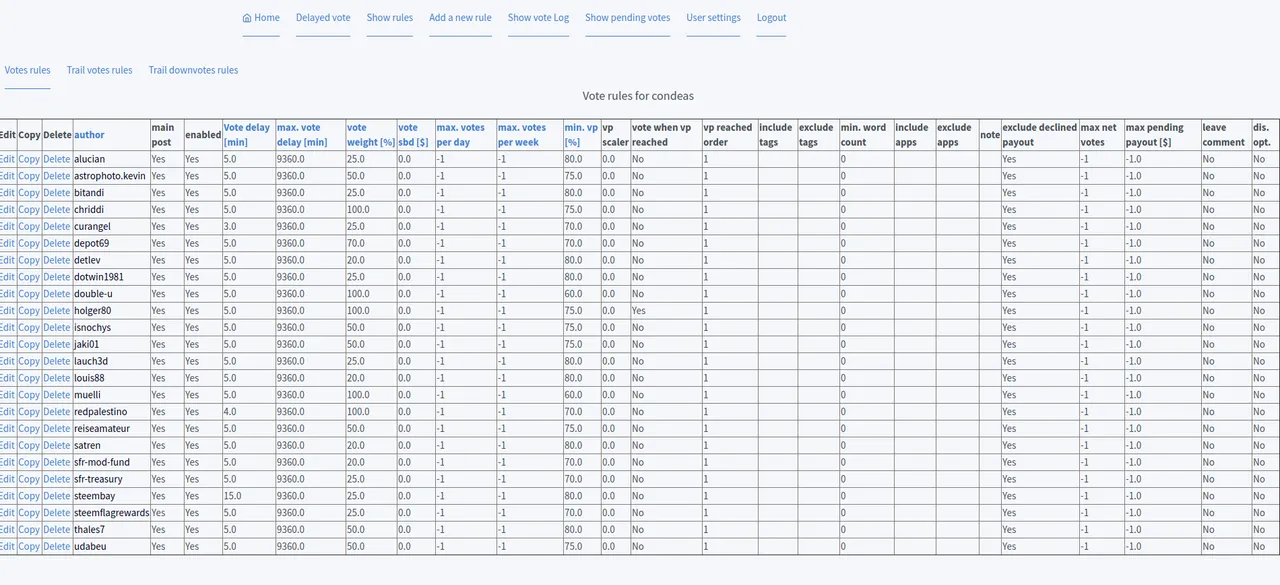Screen dimensions: 1280x585
Task: Delete the redpalestino rule
Action: tap(57, 412)
